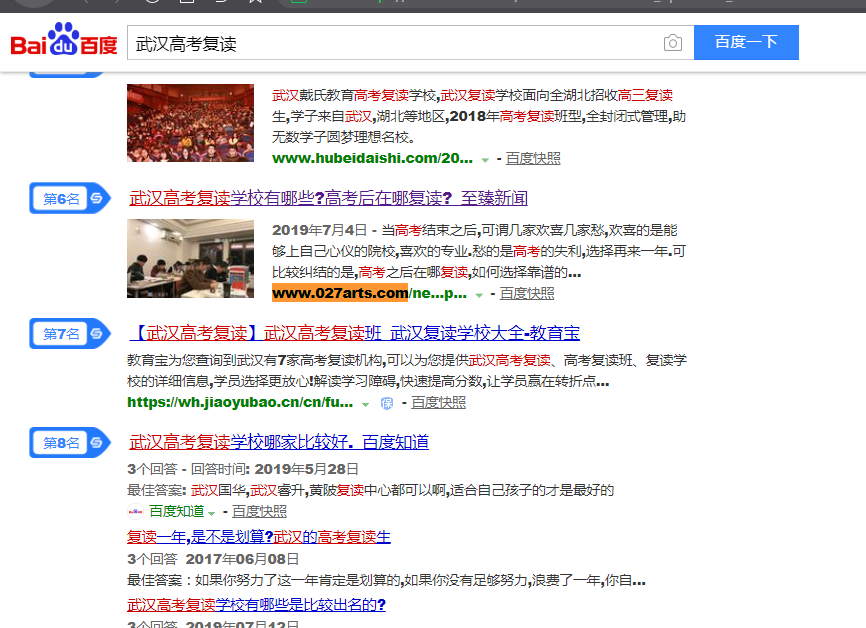
Task: Visit www.hubeidaishi.com URL link
Action: tap(372, 159)
